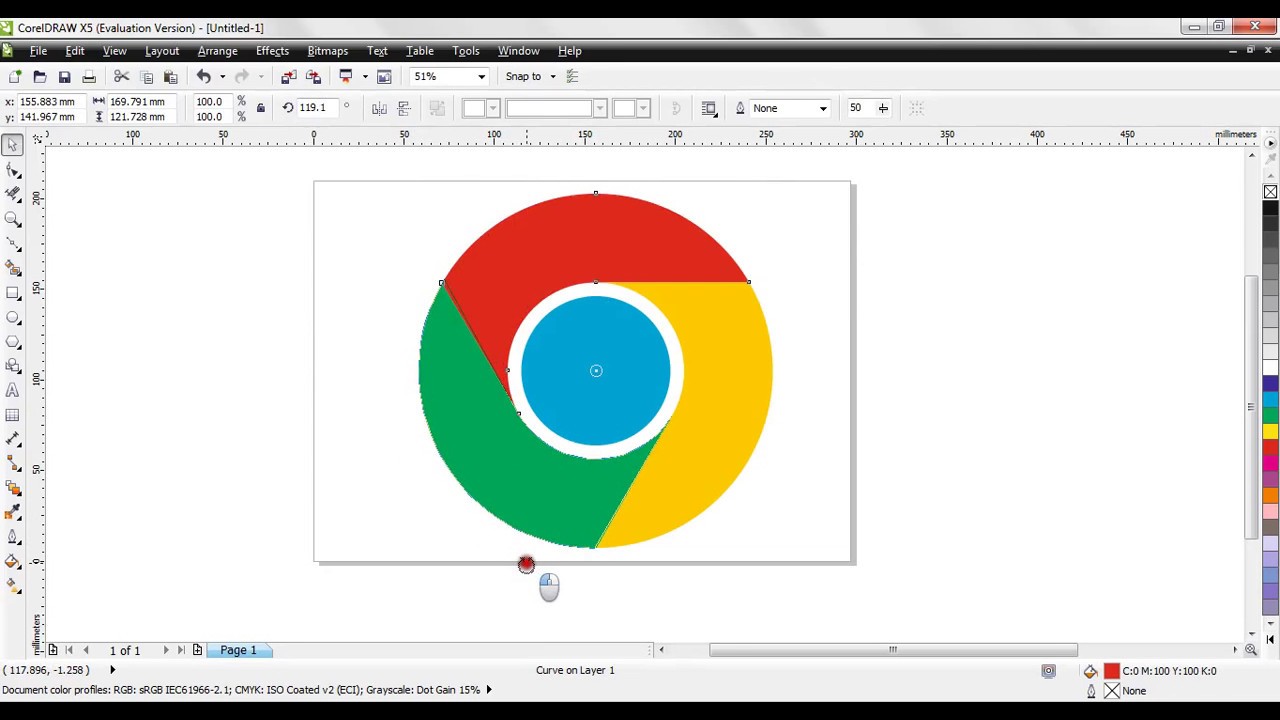Select the Pick tool
The width and height of the screenshot is (1280, 720).
tap(13, 145)
